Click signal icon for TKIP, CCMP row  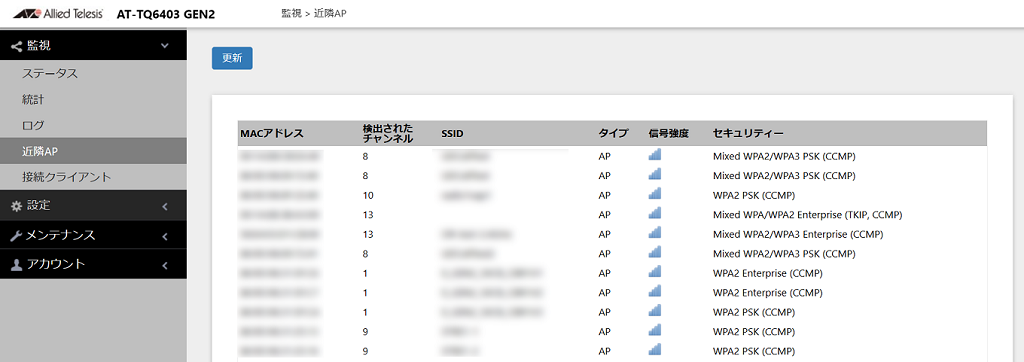click(654, 213)
